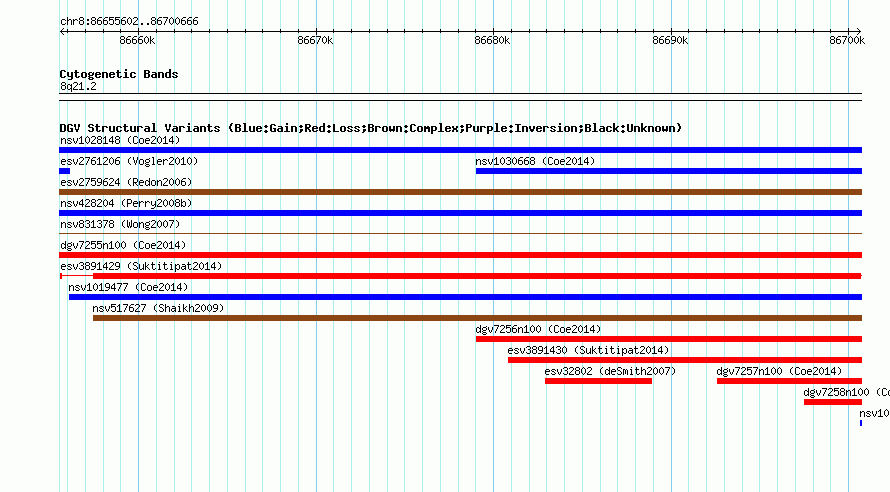Click the left arrowhead of the ruler
The height and width of the screenshot is (492, 890).
coord(62,31)
